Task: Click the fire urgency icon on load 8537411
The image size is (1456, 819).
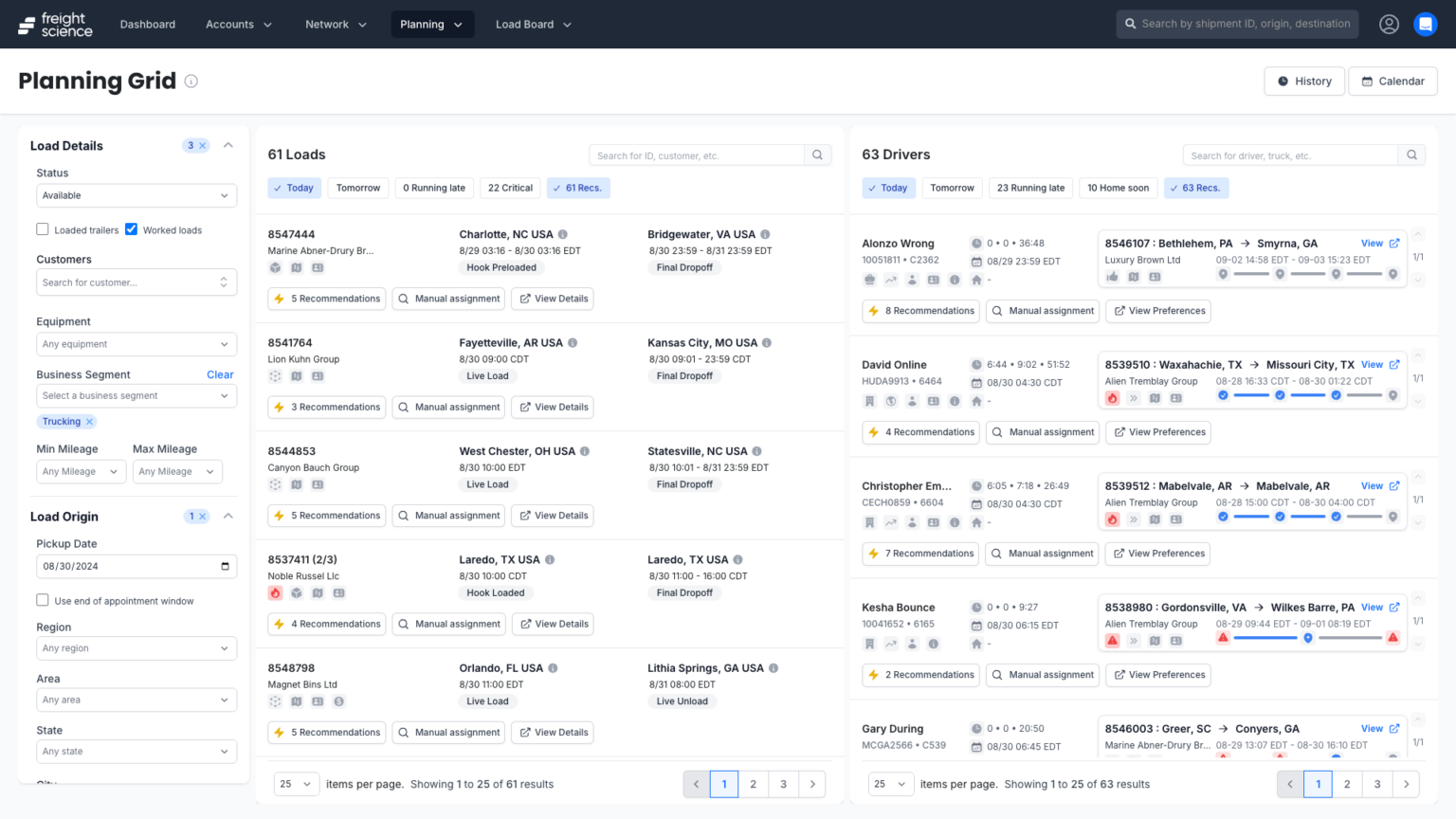Action: point(275,592)
